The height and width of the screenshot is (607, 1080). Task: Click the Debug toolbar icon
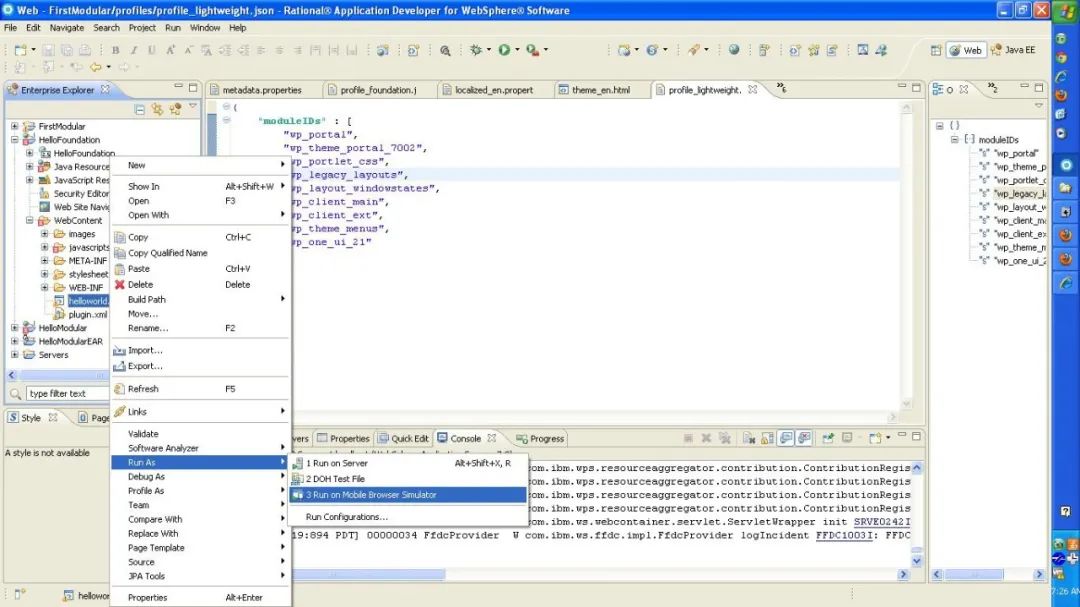click(x=475, y=50)
